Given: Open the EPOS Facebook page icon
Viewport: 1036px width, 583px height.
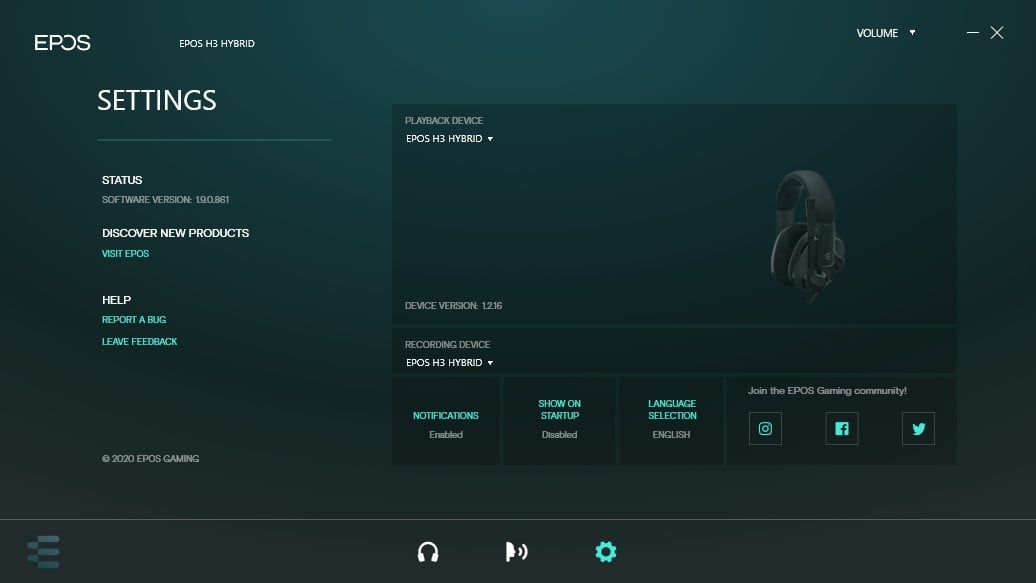Looking at the screenshot, I should [x=841, y=429].
